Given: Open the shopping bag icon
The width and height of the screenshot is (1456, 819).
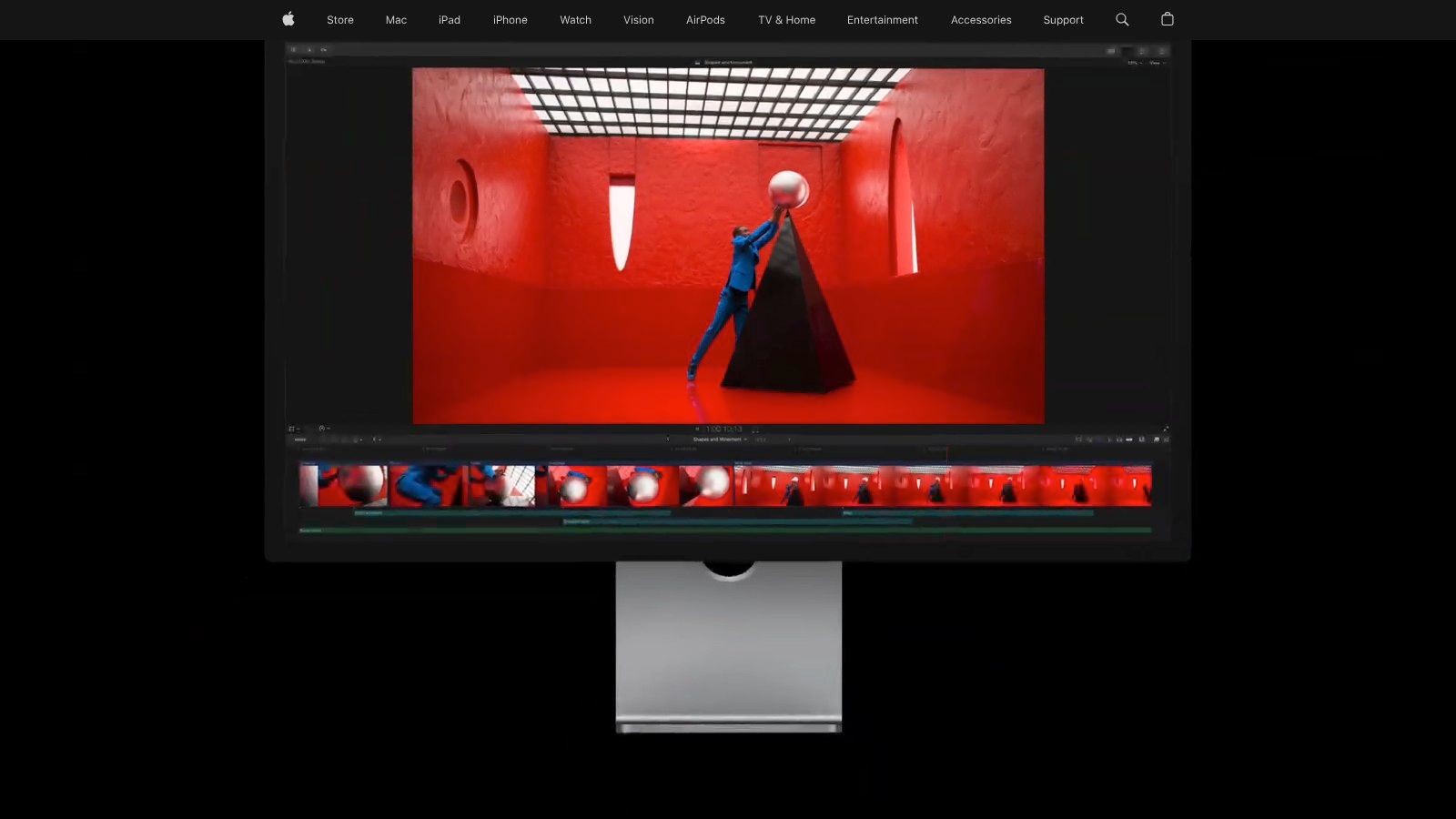Looking at the screenshot, I should [x=1168, y=19].
